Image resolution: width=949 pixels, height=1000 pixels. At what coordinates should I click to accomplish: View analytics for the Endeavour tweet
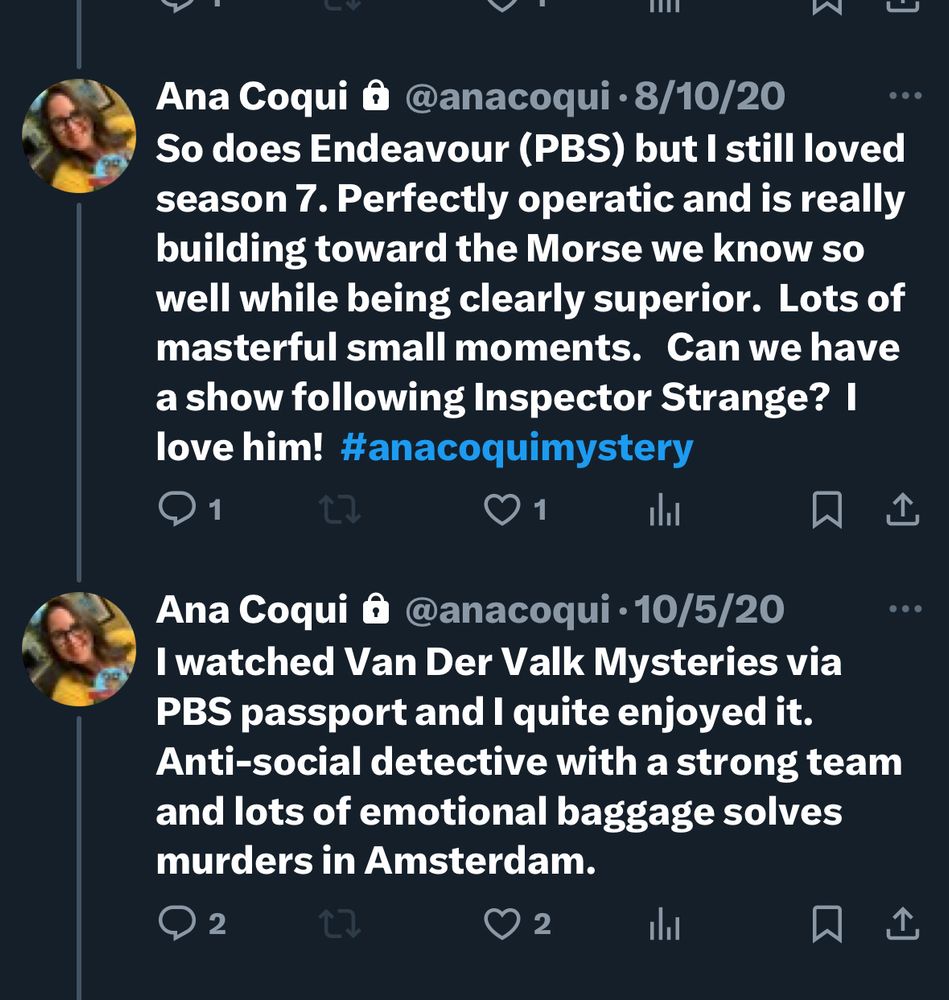664,511
